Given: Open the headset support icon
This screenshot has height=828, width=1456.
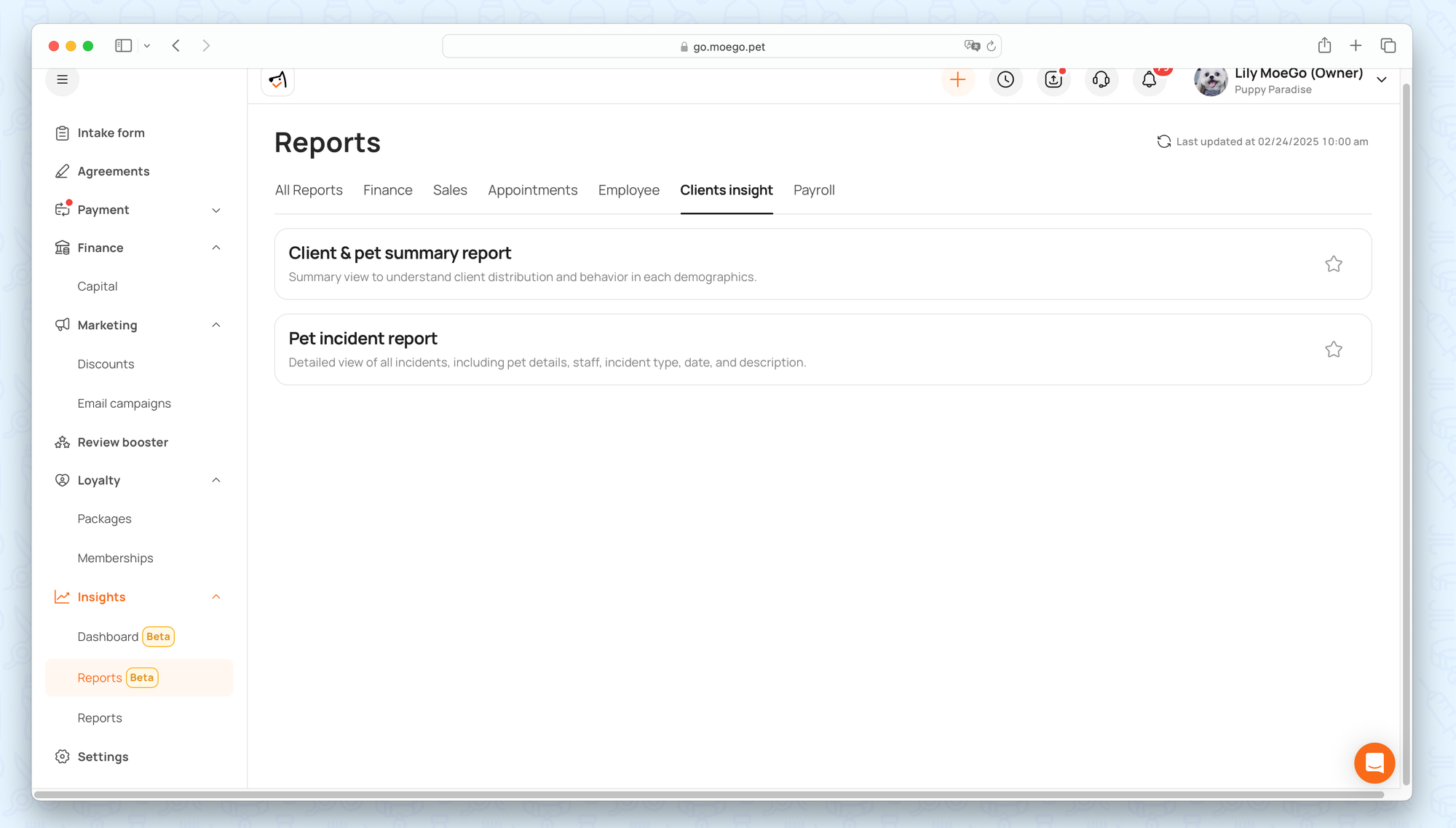Looking at the screenshot, I should click(x=1101, y=79).
